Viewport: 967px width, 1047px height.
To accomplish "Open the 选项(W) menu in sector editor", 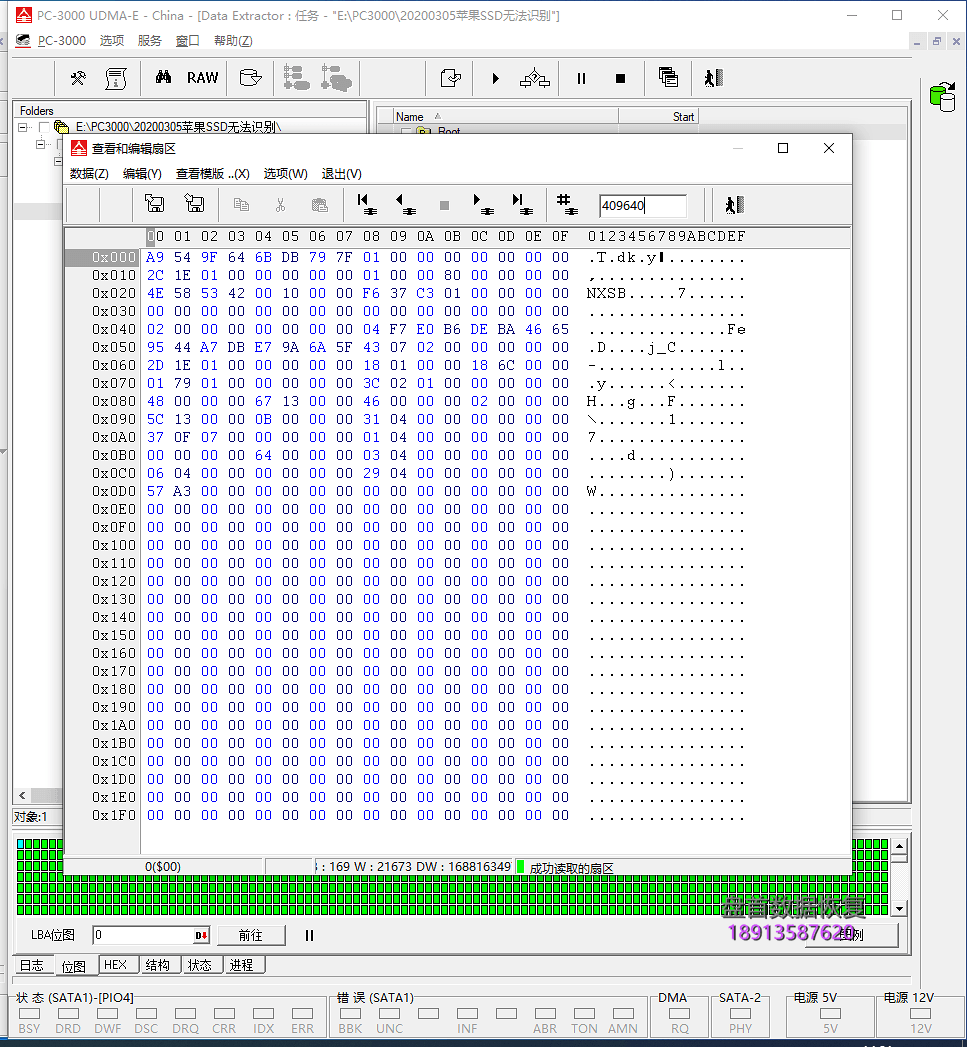I will (285, 174).
